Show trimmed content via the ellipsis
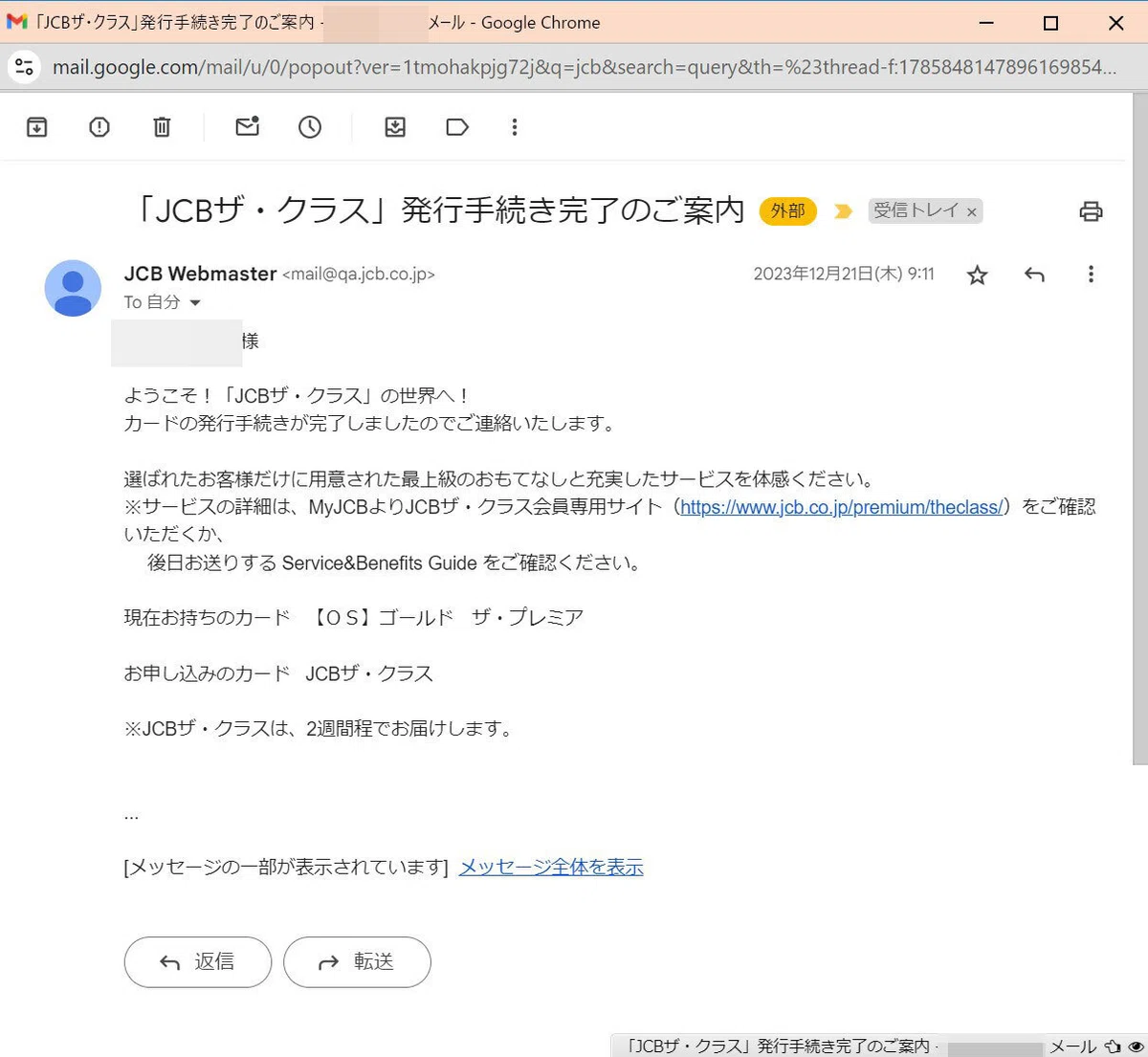Image resolution: width=1148 pixels, height=1057 pixels. (132, 815)
